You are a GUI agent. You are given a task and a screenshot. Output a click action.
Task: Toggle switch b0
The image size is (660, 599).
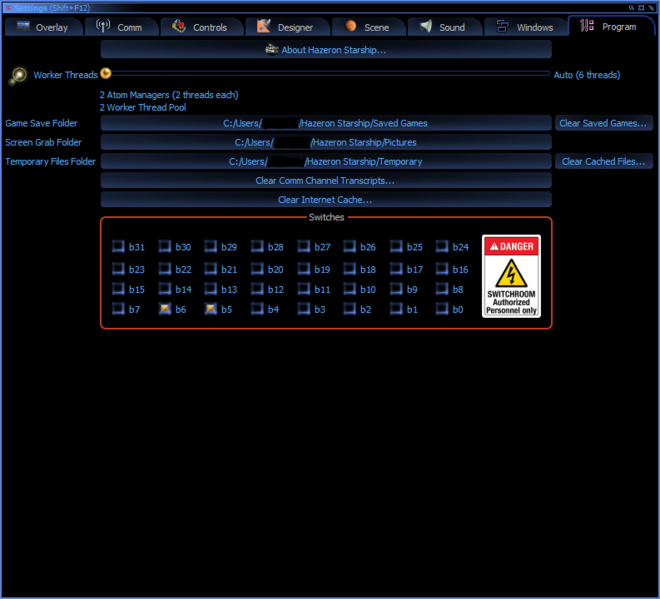coord(442,309)
